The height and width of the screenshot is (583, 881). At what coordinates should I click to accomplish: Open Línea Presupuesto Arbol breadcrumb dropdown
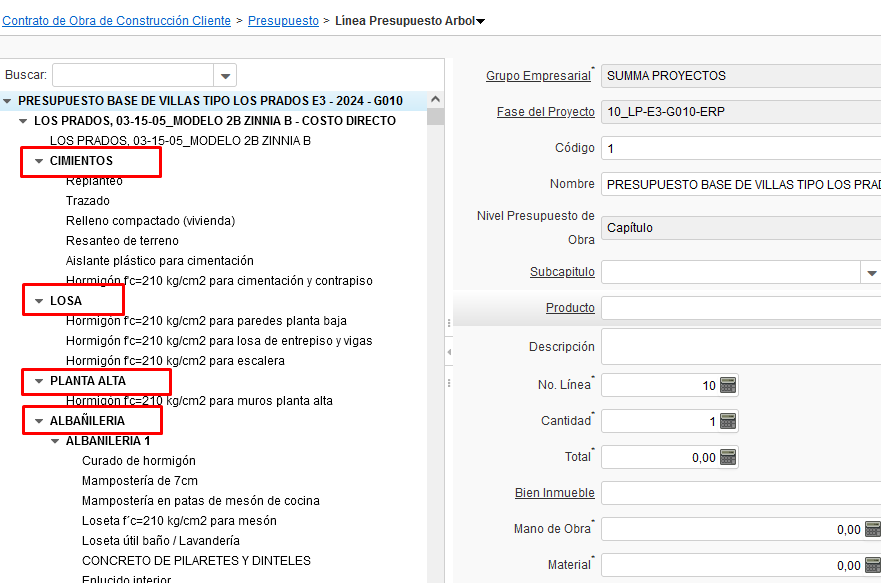click(x=480, y=21)
